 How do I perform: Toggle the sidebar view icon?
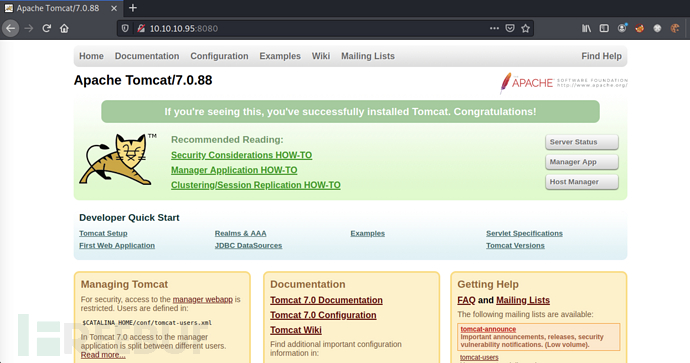pyautogui.click(x=604, y=29)
